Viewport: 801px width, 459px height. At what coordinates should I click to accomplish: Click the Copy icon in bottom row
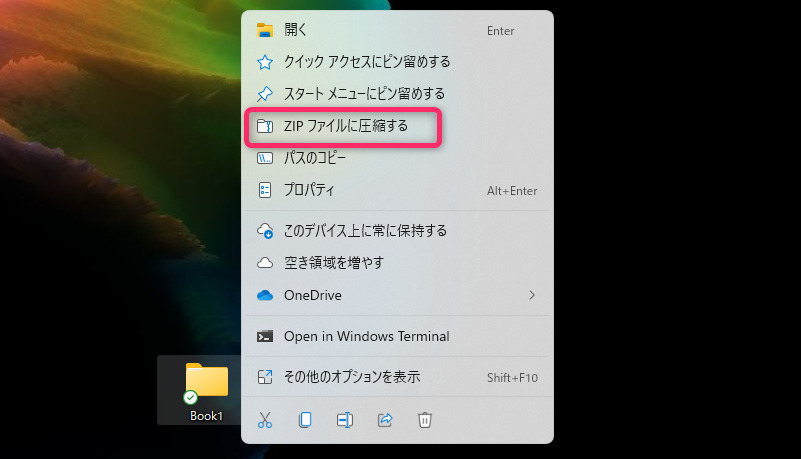(x=305, y=420)
